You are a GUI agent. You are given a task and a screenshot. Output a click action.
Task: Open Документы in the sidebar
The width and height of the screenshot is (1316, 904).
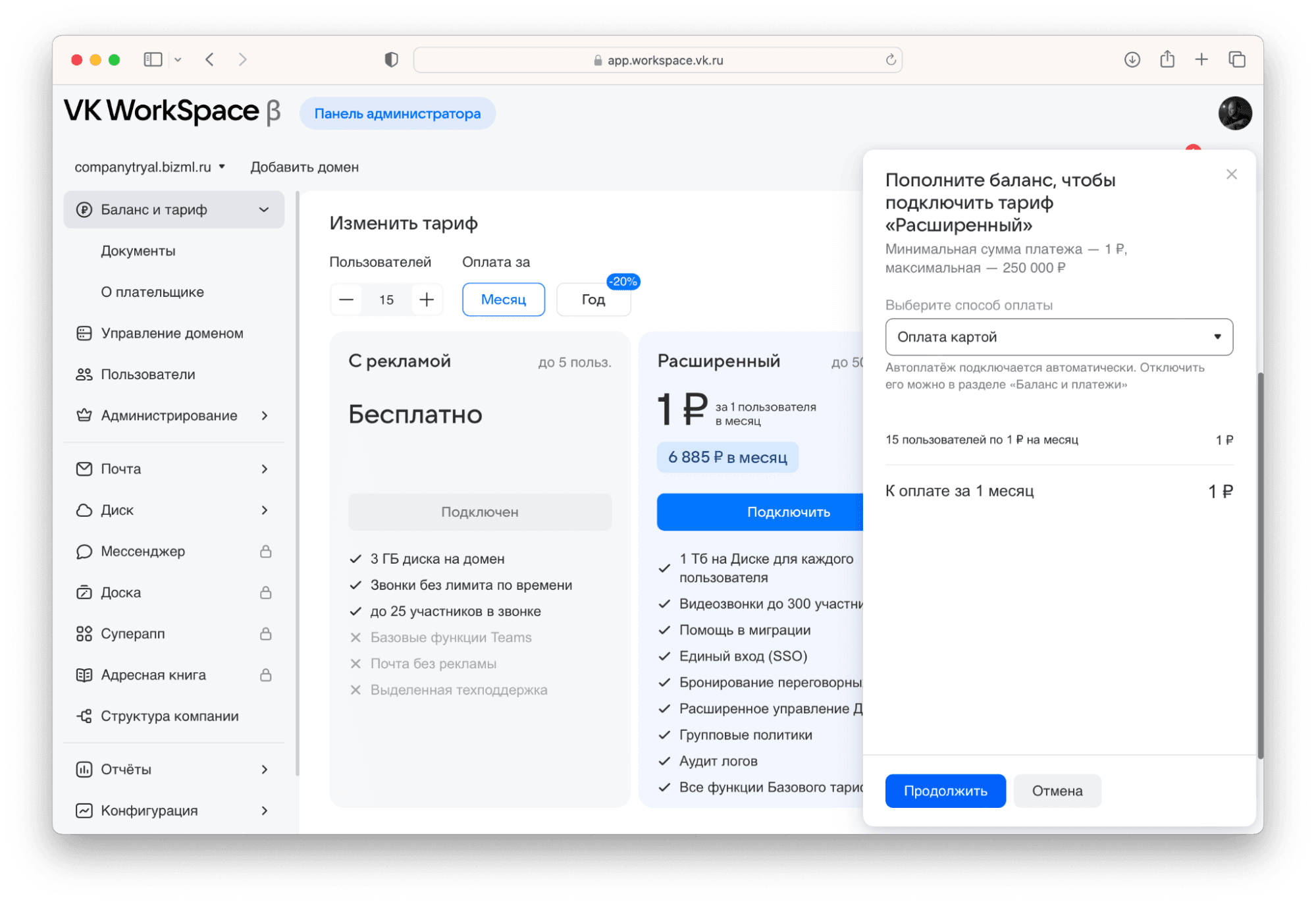click(138, 251)
